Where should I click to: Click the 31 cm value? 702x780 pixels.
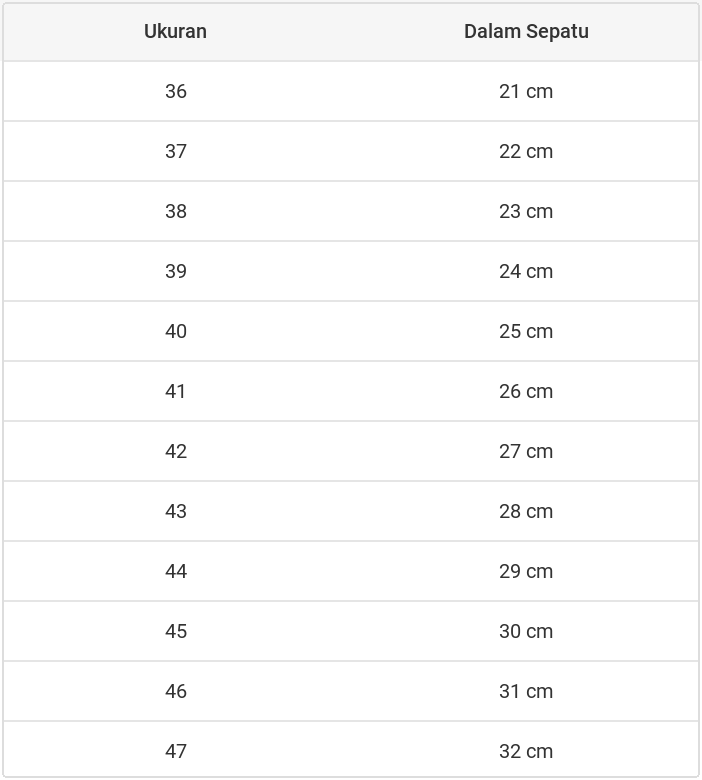tap(526, 691)
